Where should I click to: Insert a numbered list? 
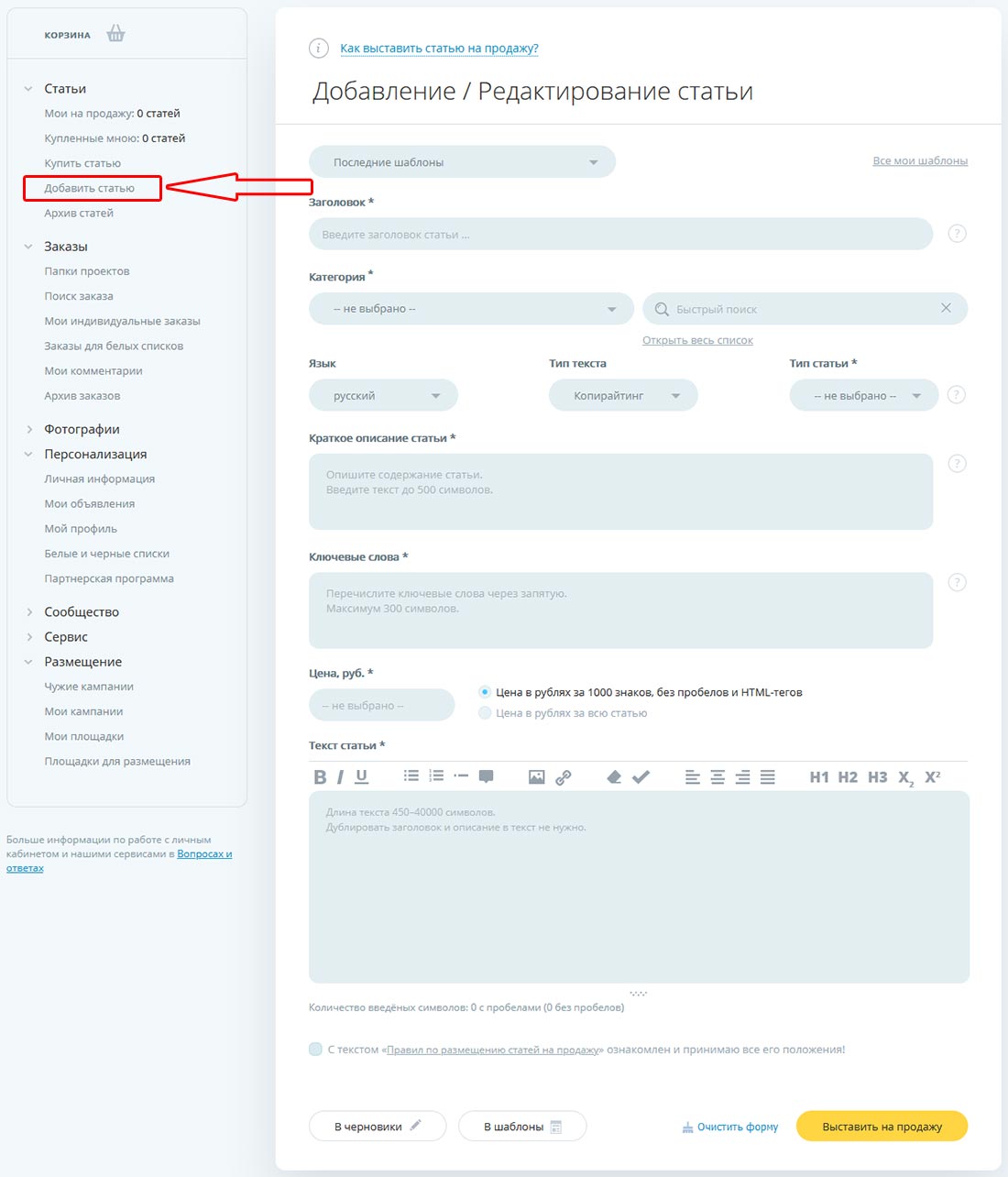436,775
